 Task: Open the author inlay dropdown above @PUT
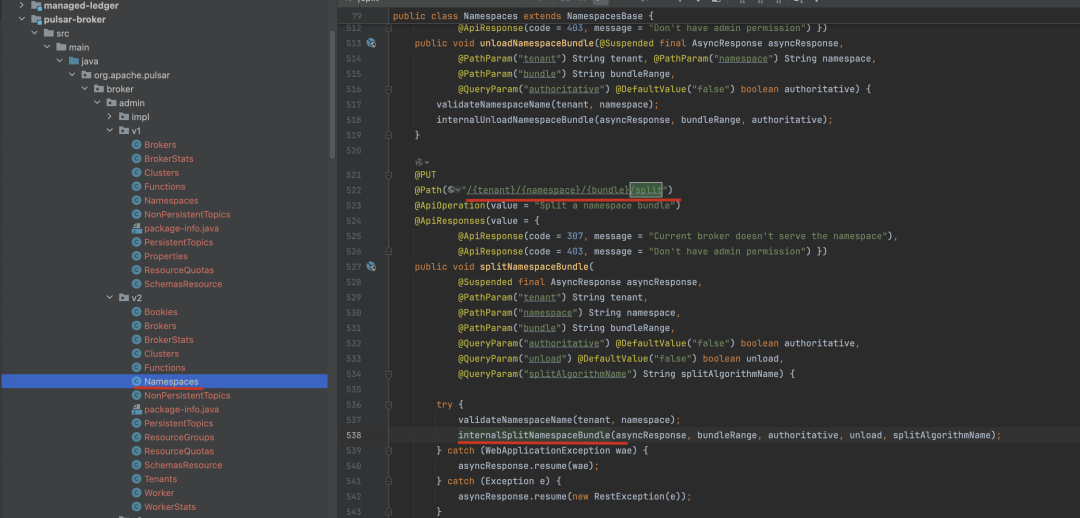click(x=422, y=162)
